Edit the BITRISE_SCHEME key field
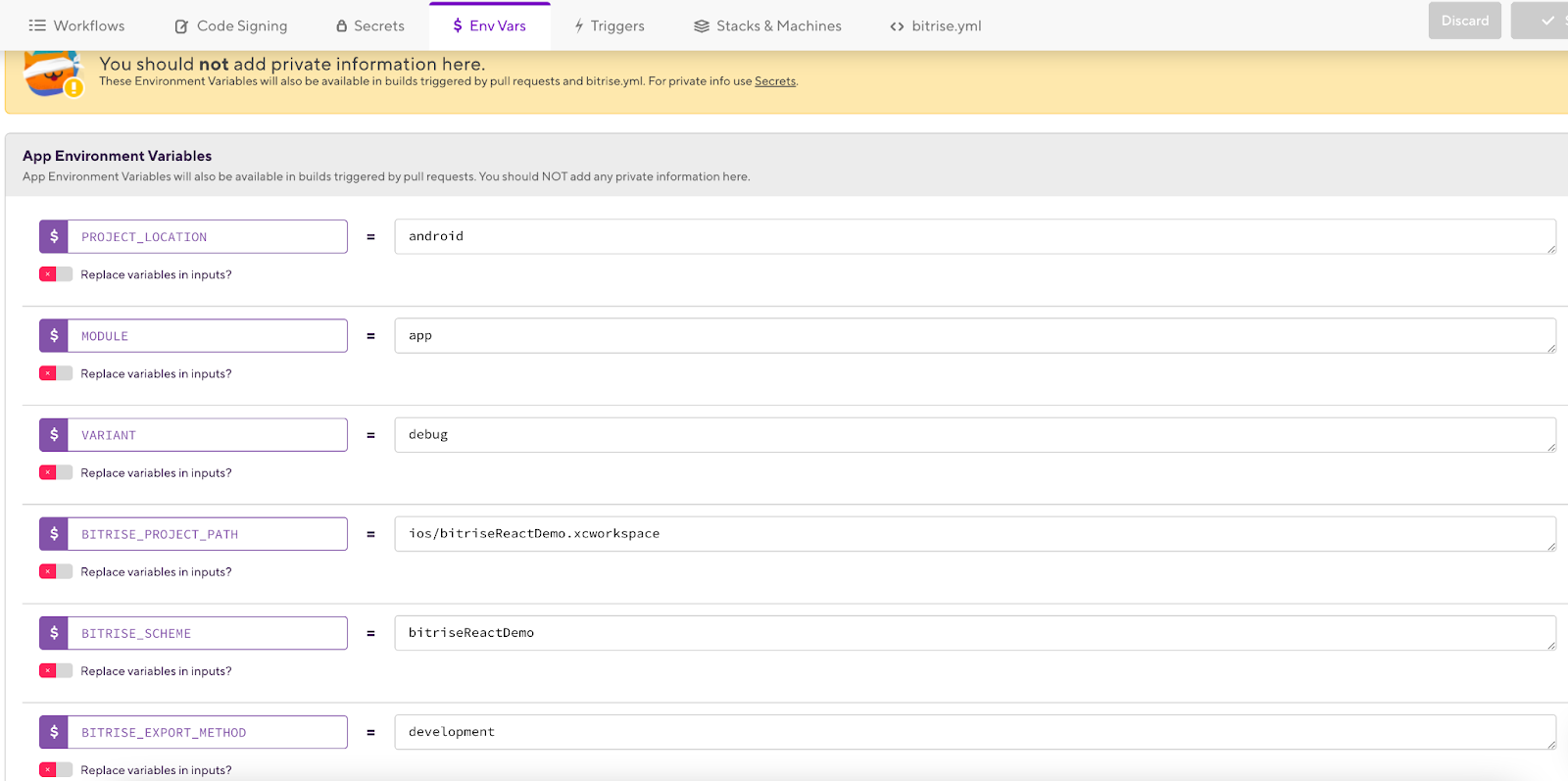 point(208,632)
